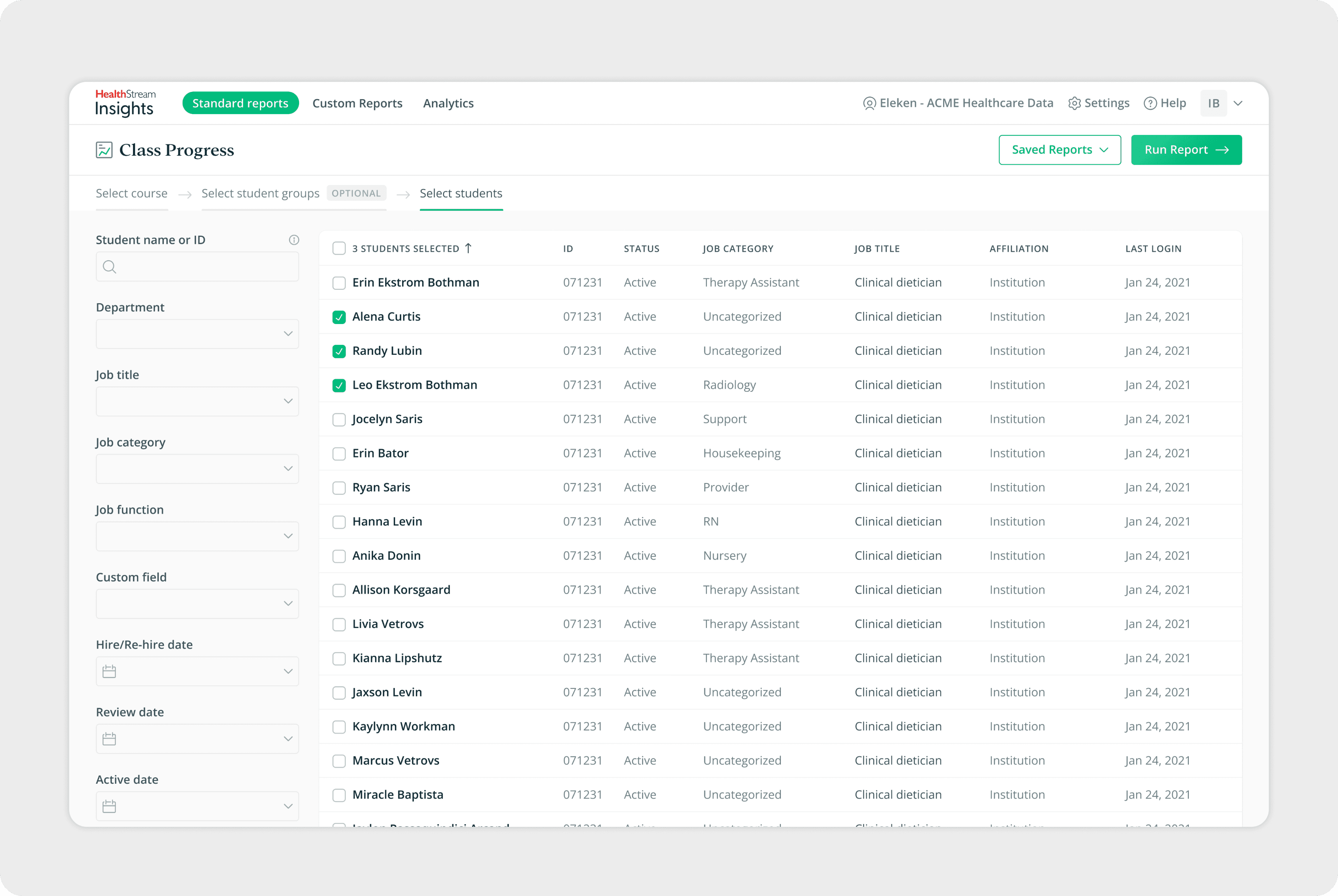Click the Student name or ID field
1338x896 pixels.
pos(206,267)
